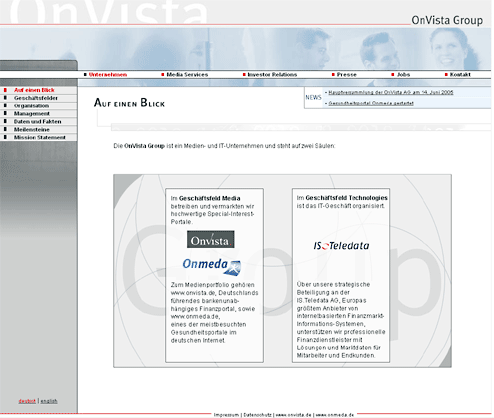Click the OnVista logo in Media box

coord(210,239)
